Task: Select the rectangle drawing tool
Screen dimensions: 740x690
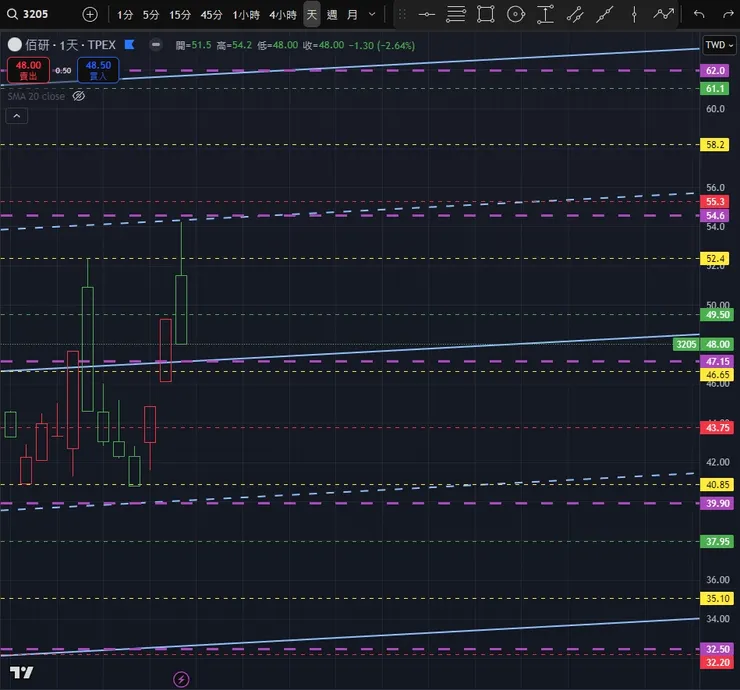Action: 485,15
